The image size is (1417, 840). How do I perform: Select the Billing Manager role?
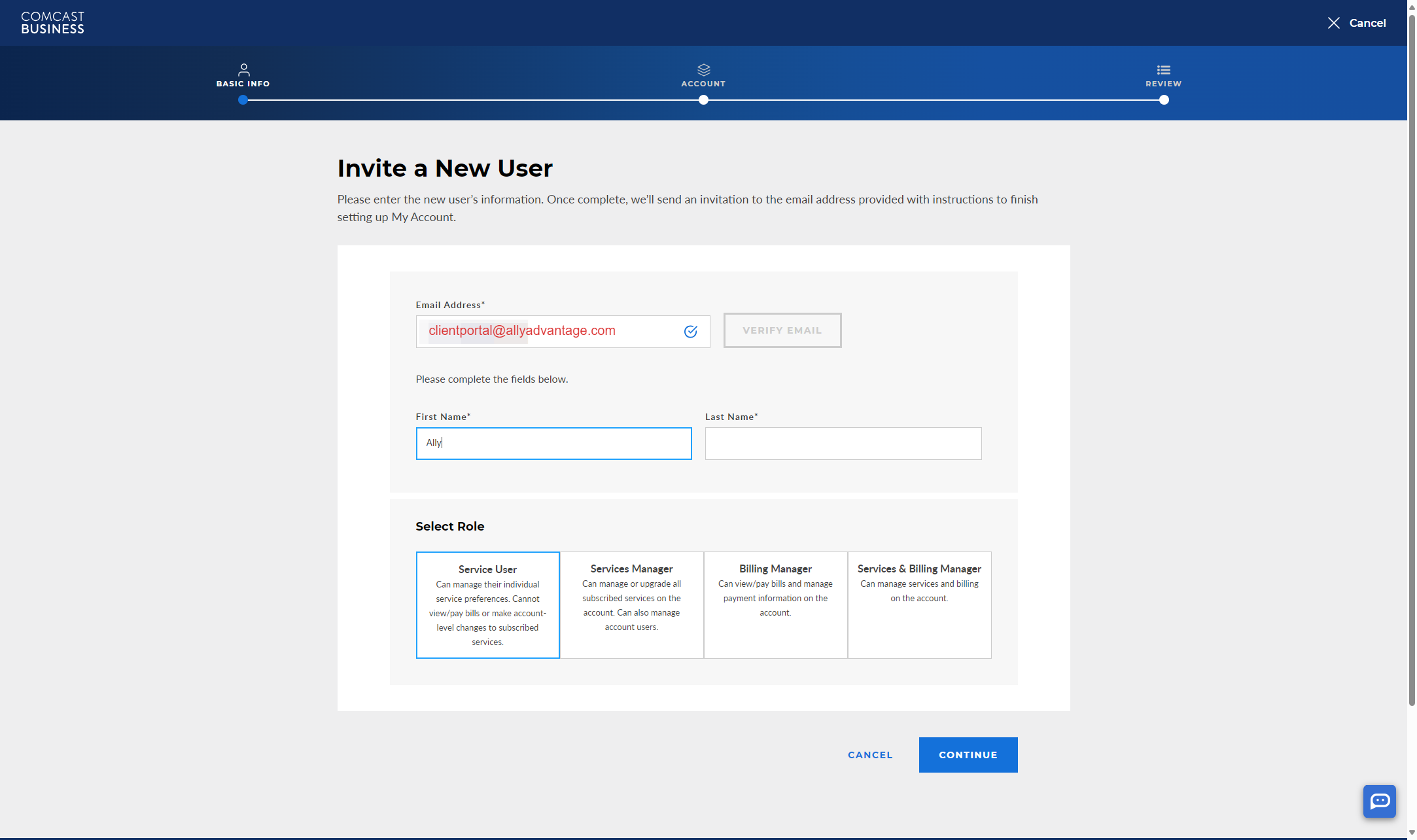775,605
